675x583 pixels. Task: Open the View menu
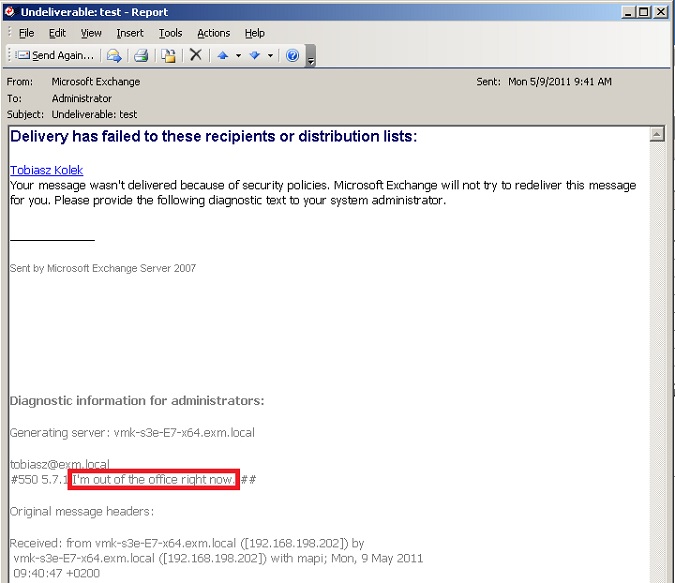[91, 33]
